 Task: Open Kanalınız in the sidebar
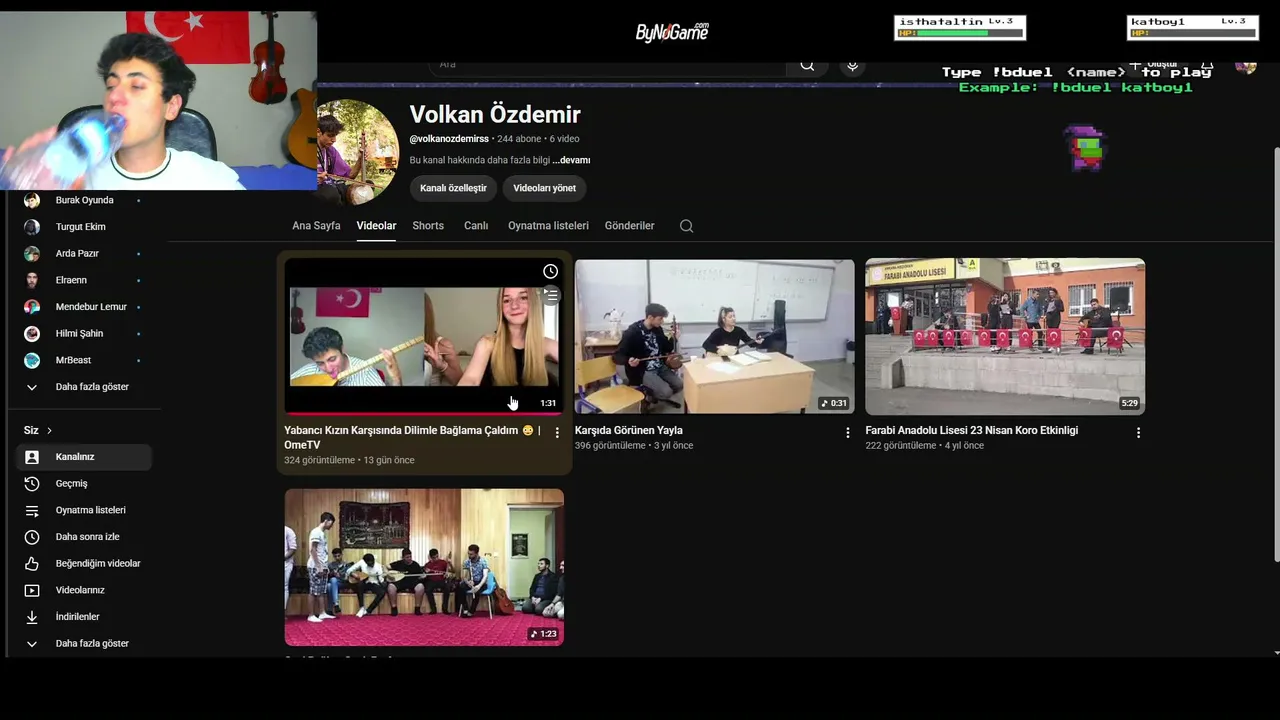[x=84, y=457]
